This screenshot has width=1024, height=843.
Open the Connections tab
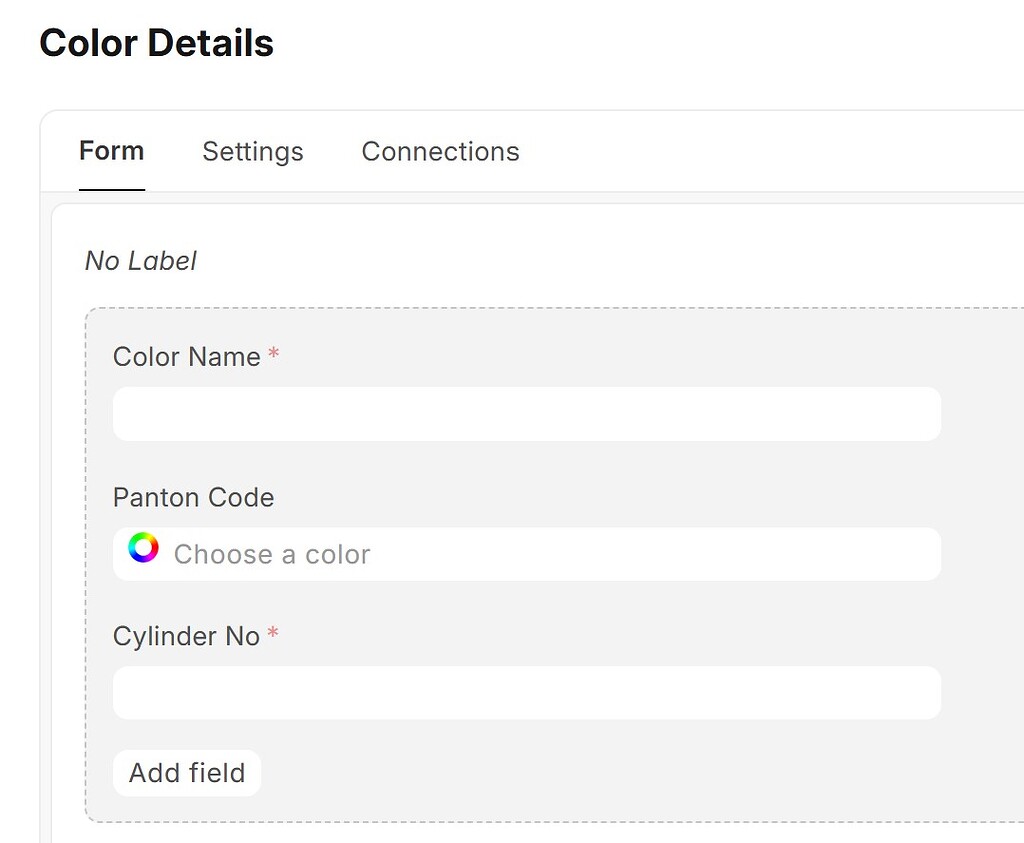(x=440, y=151)
